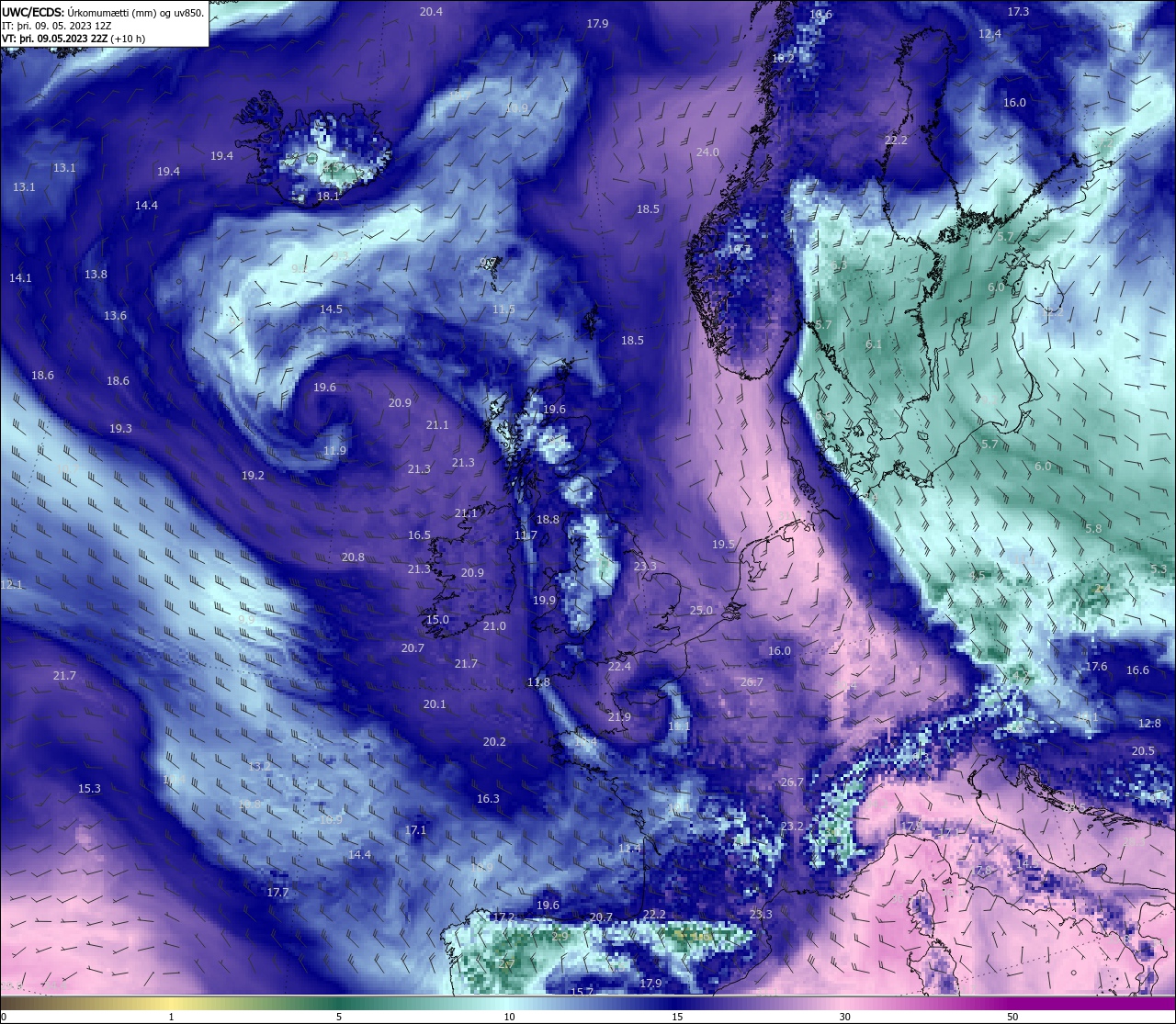This screenshot has height=1024, width=1176.
Task: Click the 15.3 value in the lower left
Action: (89, 789)
